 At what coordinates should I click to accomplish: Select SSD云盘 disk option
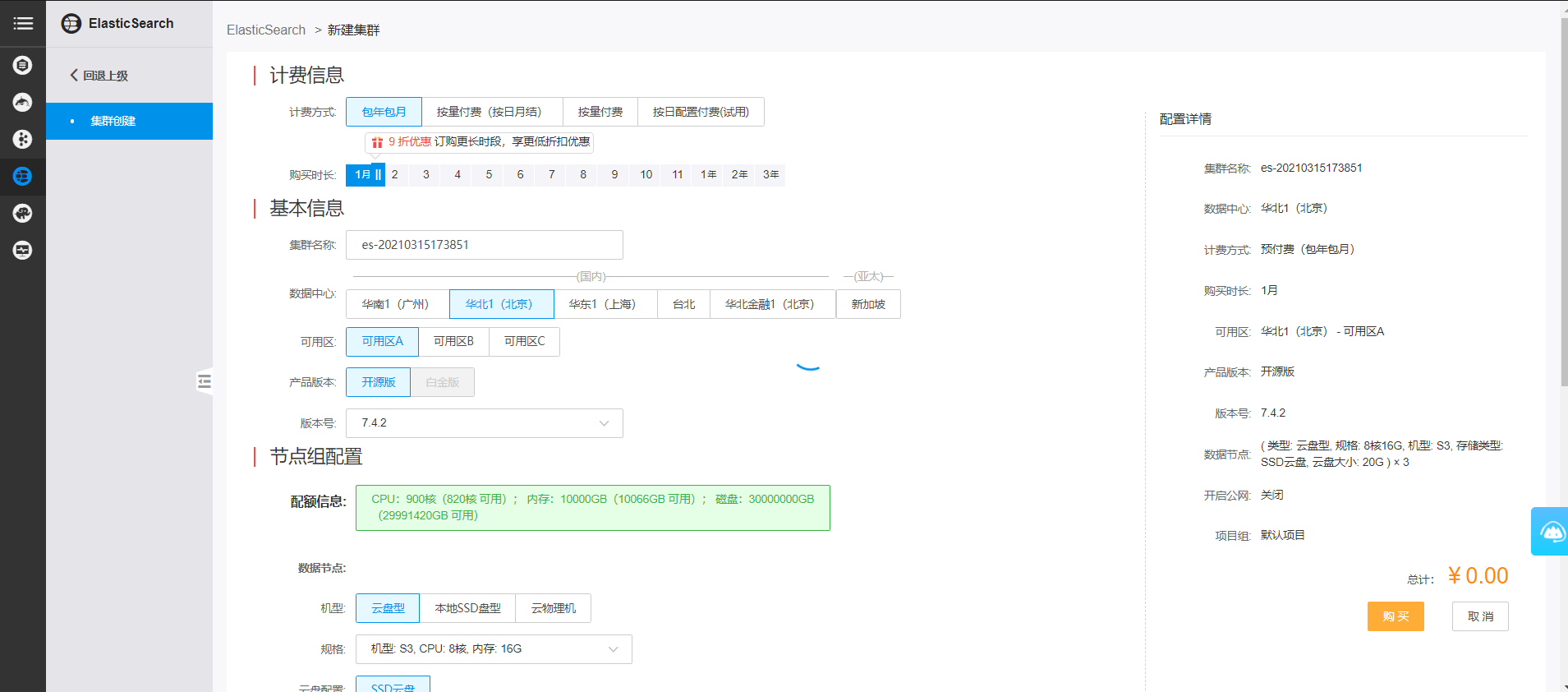click(x=393, y=685)
